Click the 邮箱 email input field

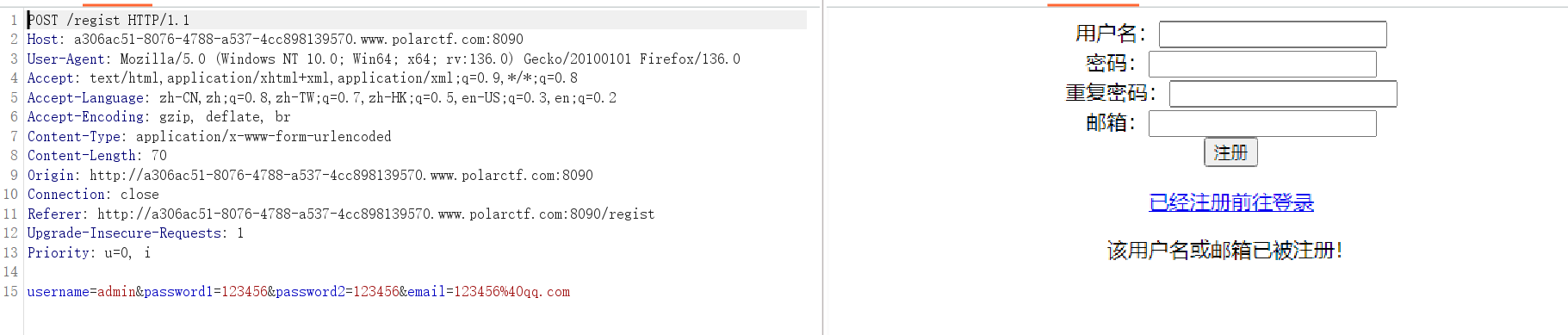pyautogui.click(x=1262, y=123)
